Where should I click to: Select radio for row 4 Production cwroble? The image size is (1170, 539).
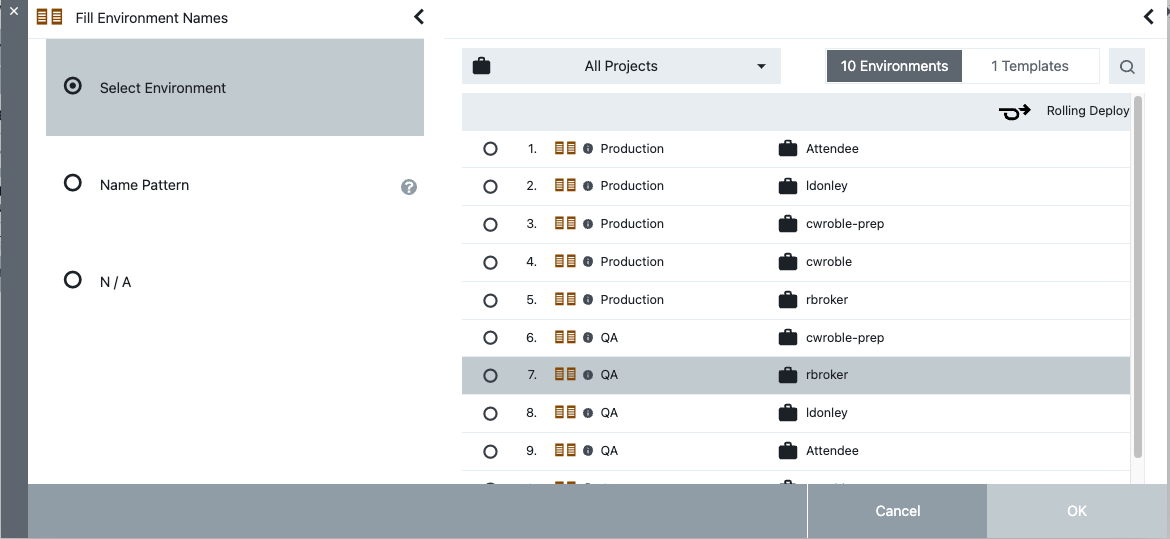click(490, 262)
